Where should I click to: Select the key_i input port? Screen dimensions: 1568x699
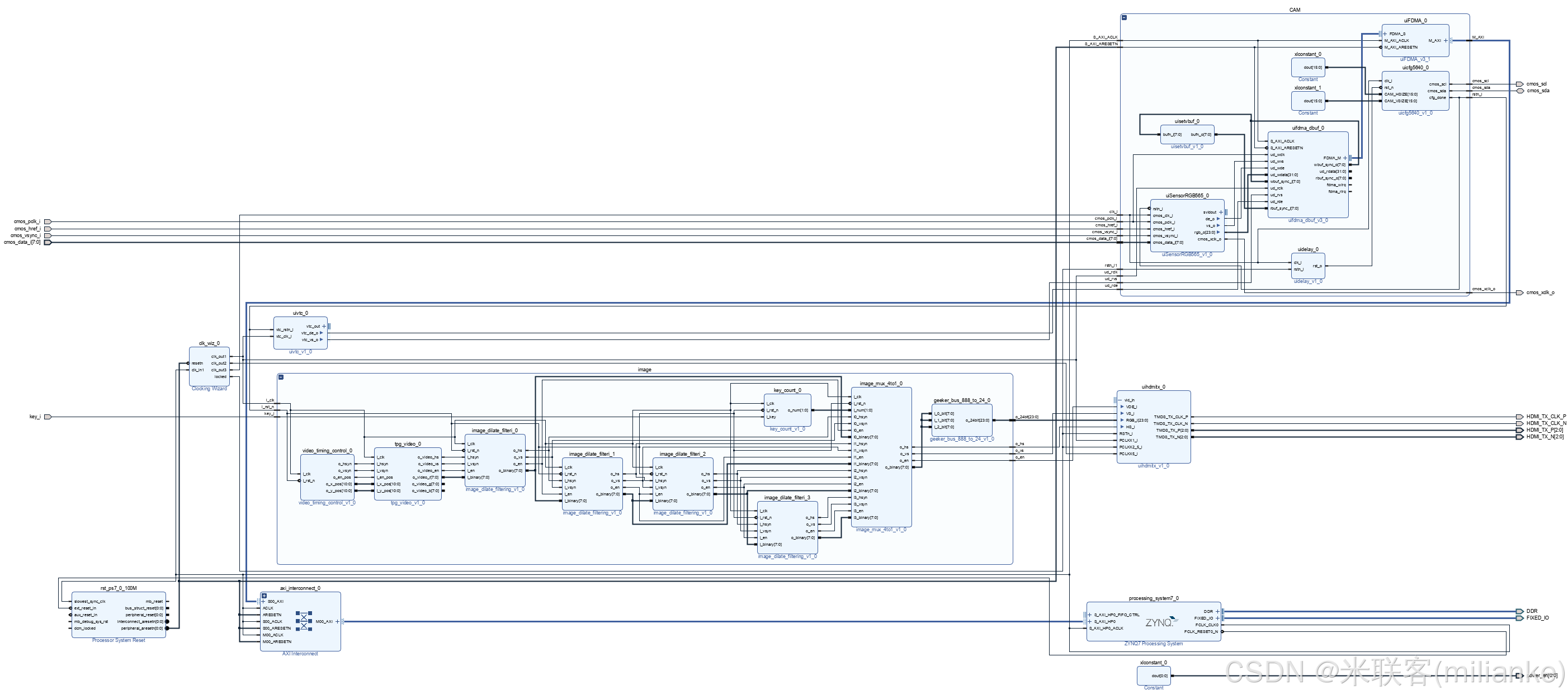[x=48, y=417]
